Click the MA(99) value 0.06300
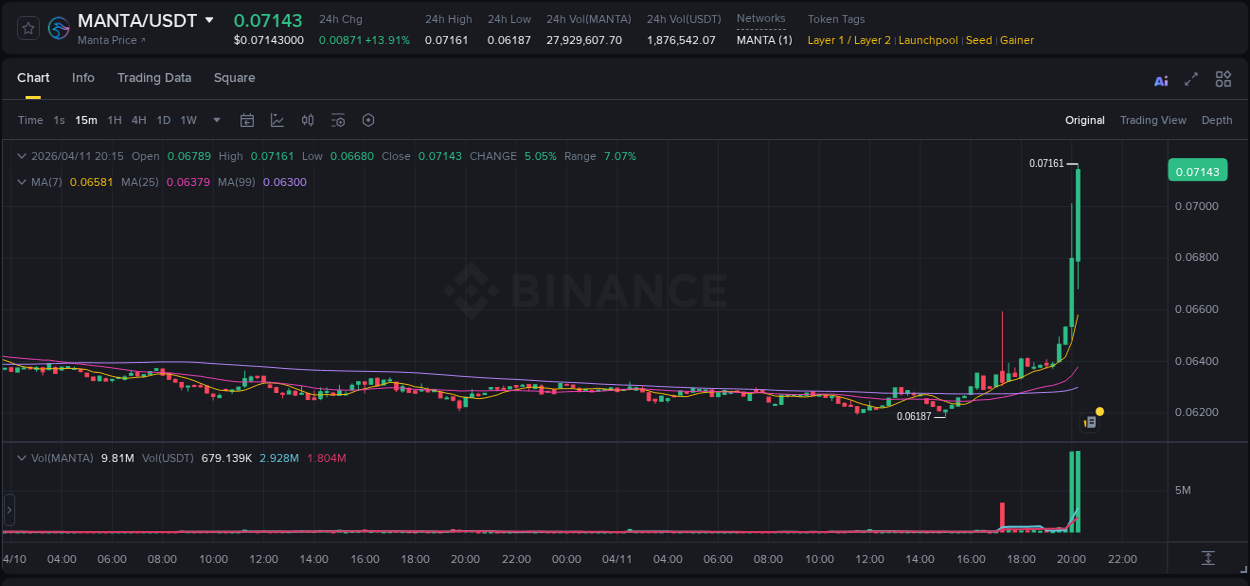 pyautogui.click(x=285, y=182)
